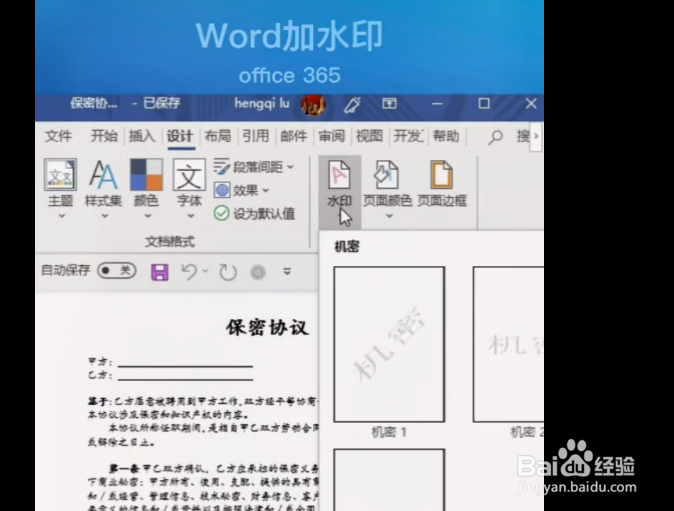Set as Default (设为默认值)
The height and width of the screenshot is (511, 674).
tap(254, 214)
